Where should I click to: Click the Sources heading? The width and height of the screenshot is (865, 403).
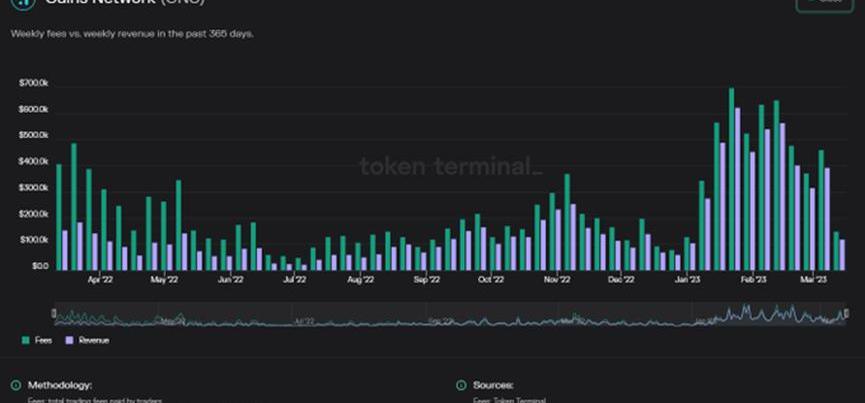(x=495, y=385)
